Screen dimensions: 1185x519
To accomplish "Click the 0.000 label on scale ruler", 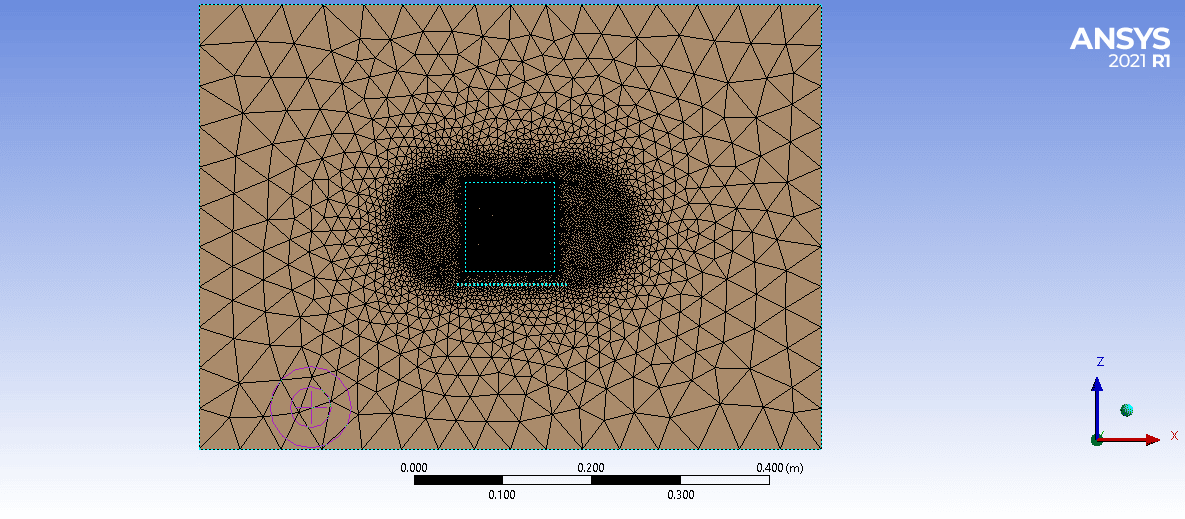I will click(x=414, y=468).
